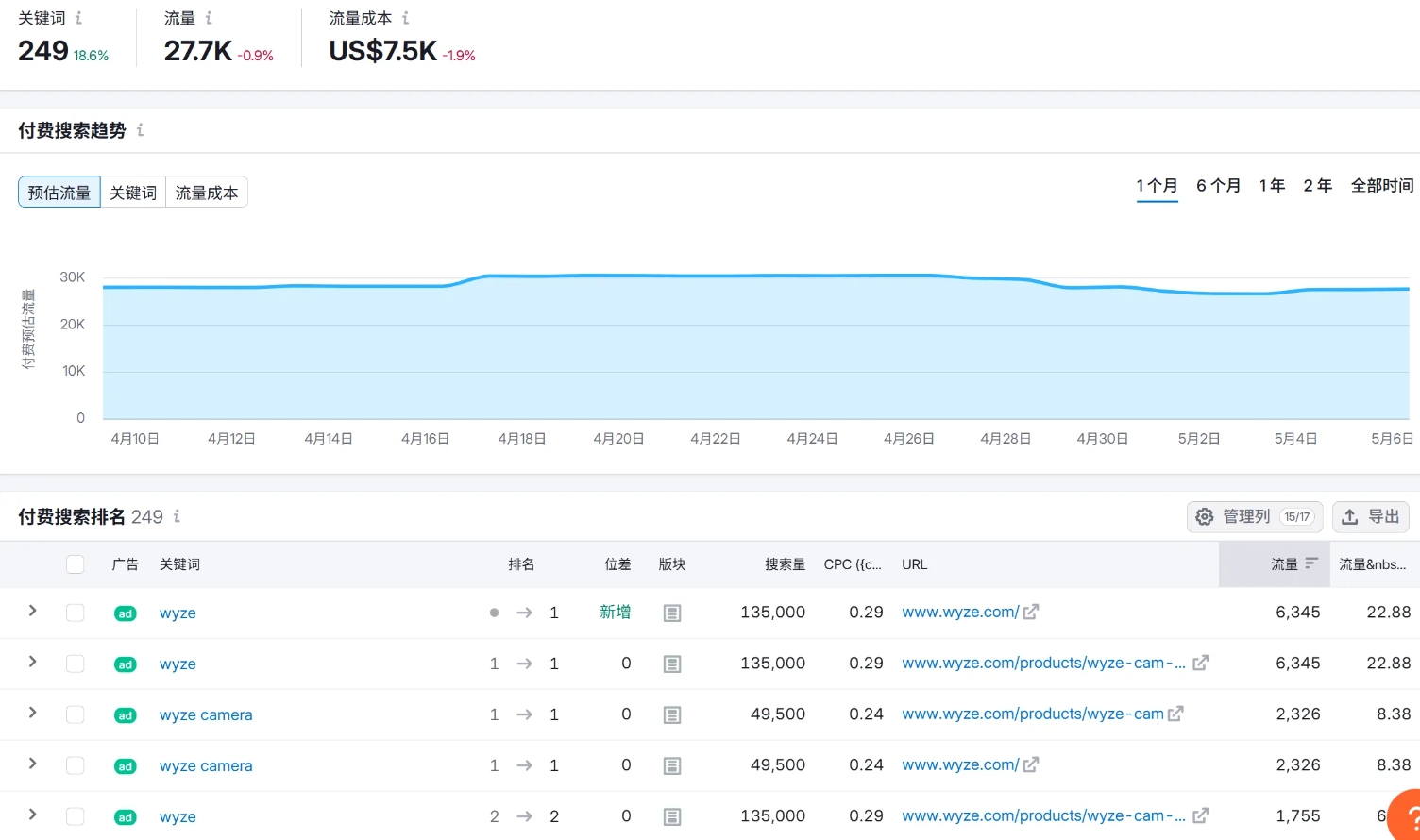This screenshot has height=840, width=1420.
Task: Click the 4月20日 chart axis label
Action: tap(618, 439)
